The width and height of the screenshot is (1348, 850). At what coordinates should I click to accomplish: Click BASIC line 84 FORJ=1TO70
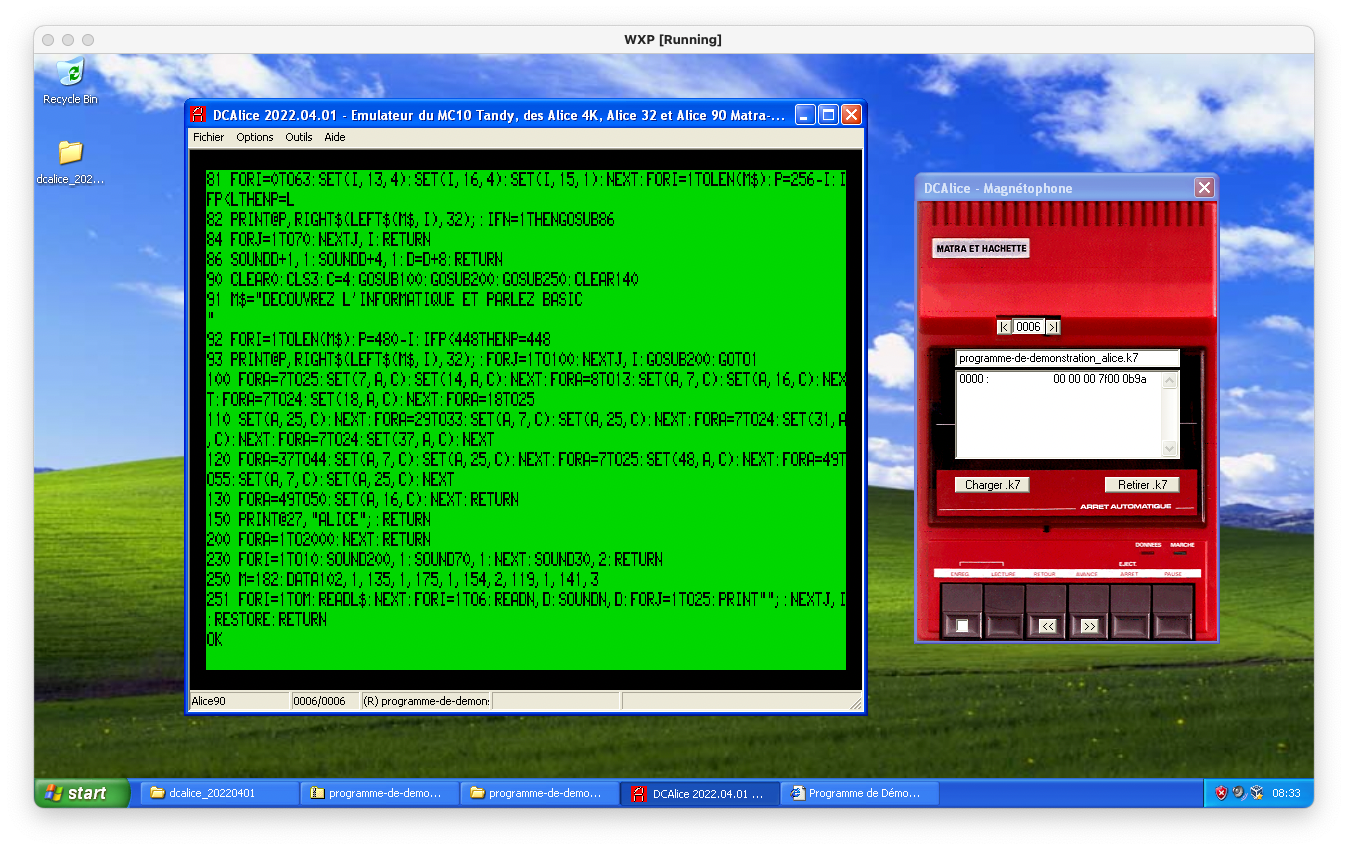coord(318,240)
